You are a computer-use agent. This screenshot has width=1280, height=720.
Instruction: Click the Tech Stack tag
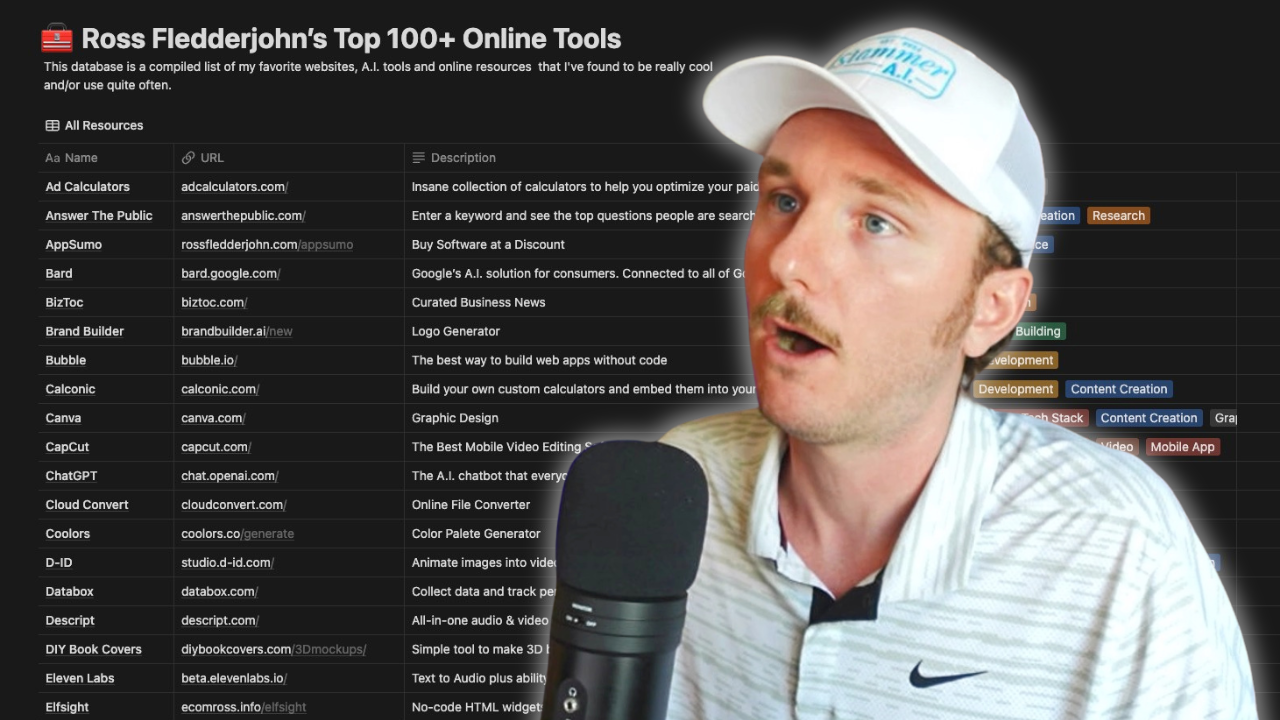point(1053,417)
